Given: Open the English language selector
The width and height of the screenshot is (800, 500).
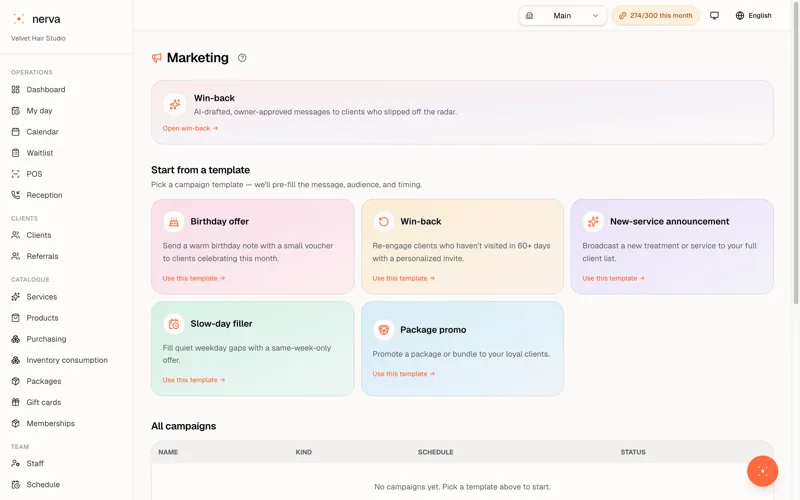Looking at the screenshot, I should (x=754, y=16).
